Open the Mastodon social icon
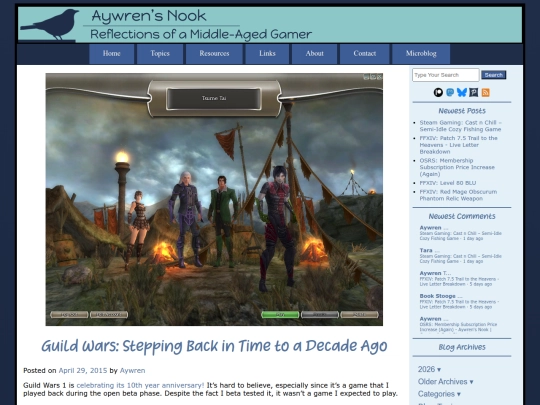 (450, 92)
